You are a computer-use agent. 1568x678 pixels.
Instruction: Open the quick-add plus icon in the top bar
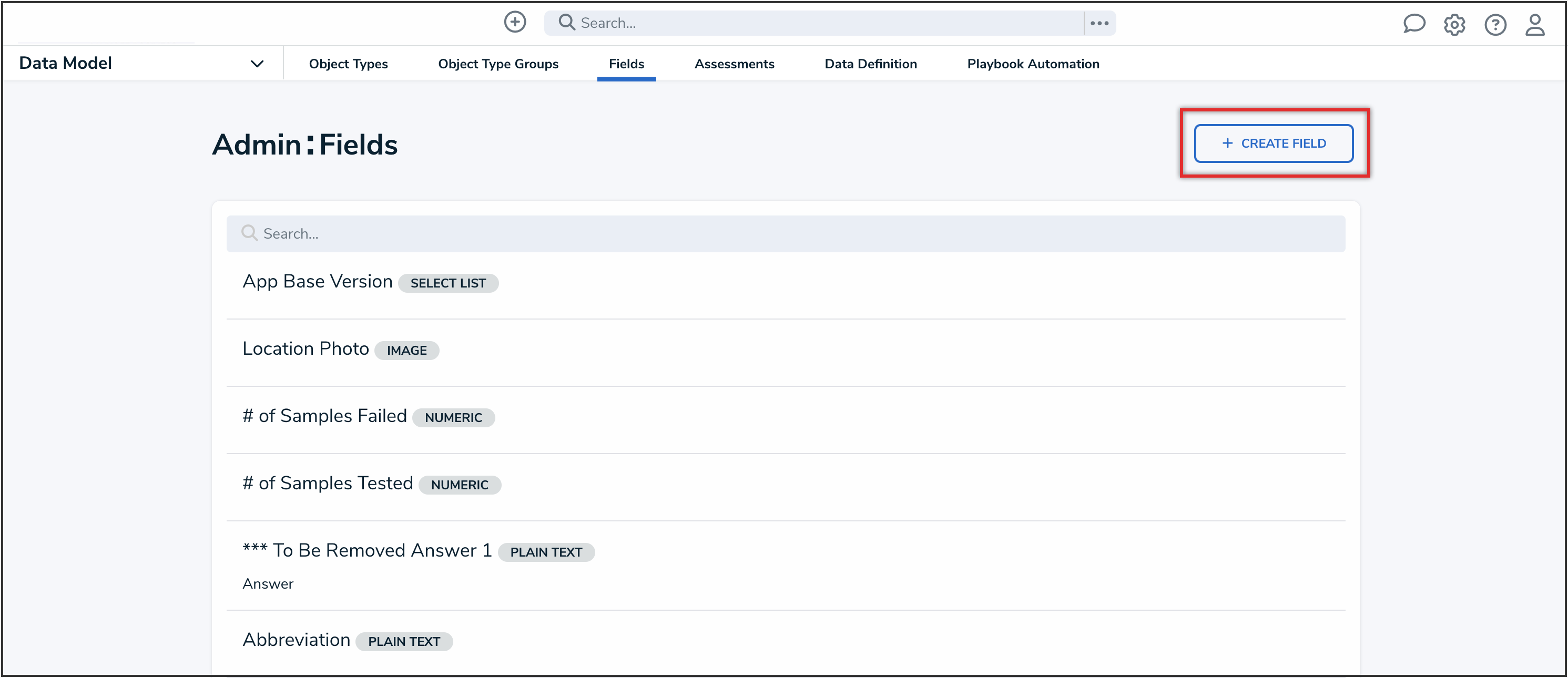pyautogui.click(x=515, y=22)
